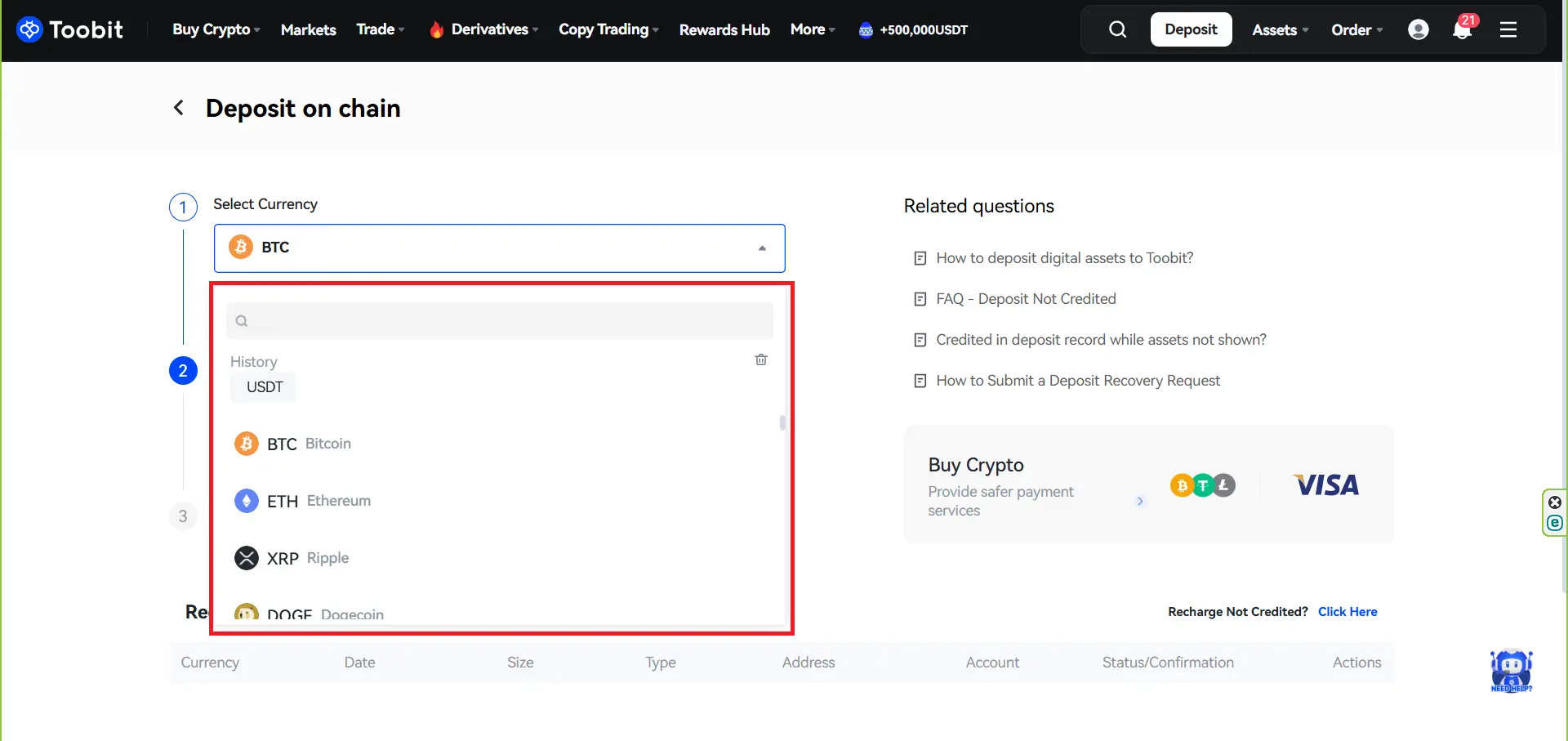Viewport: 1568px width, 741px height.
Task: Open the notifications bell
Action: (1462, 30)
